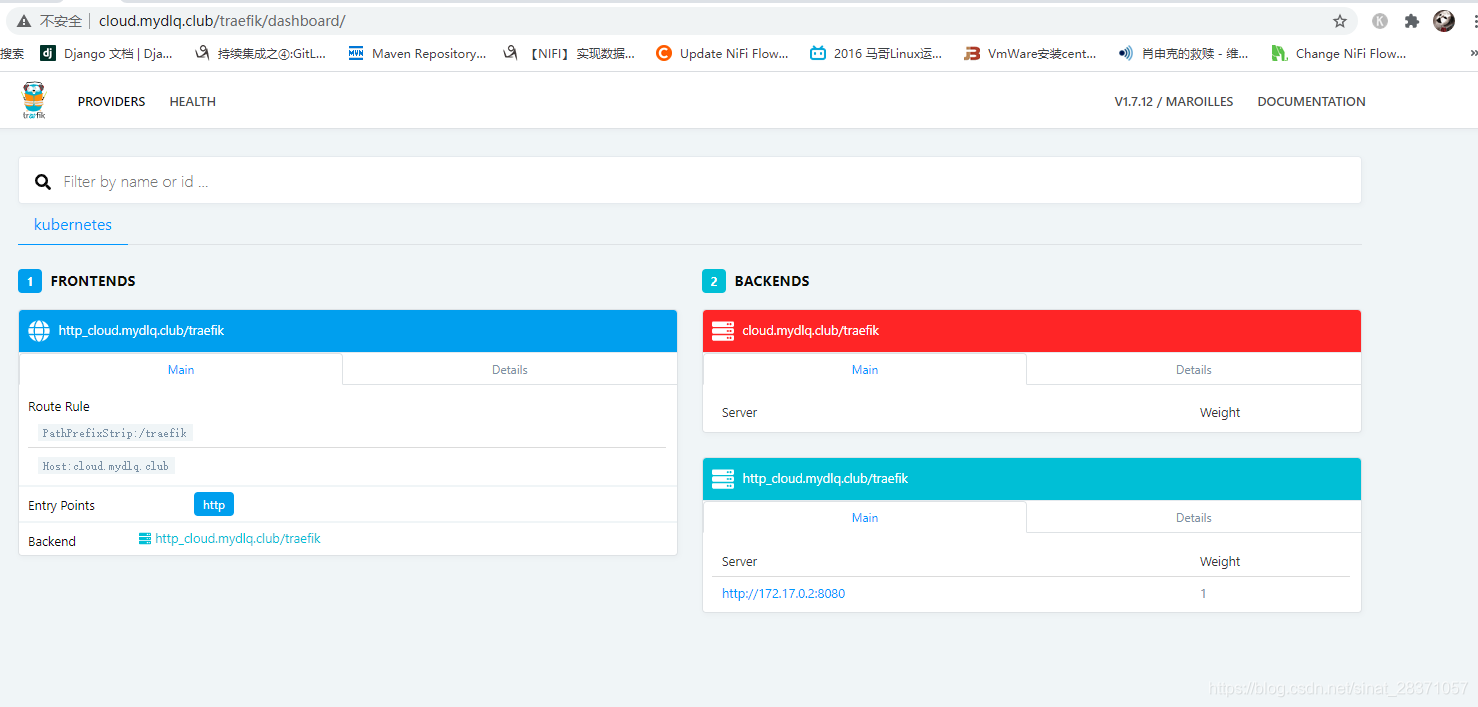
Task: Click server icon on red cloud.mydlq.club/traefik backend
Action: click(723, 331)
